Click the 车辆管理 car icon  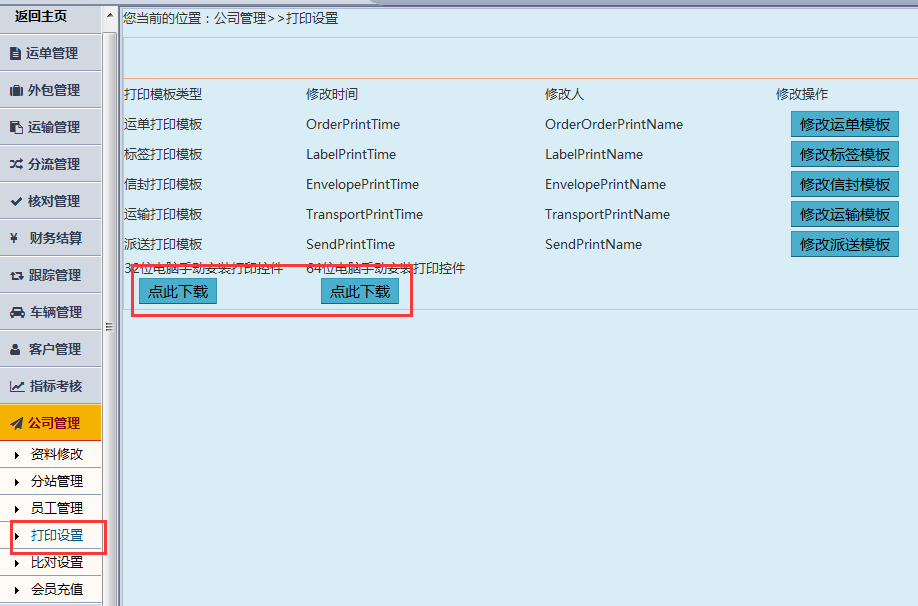point(17,312)
